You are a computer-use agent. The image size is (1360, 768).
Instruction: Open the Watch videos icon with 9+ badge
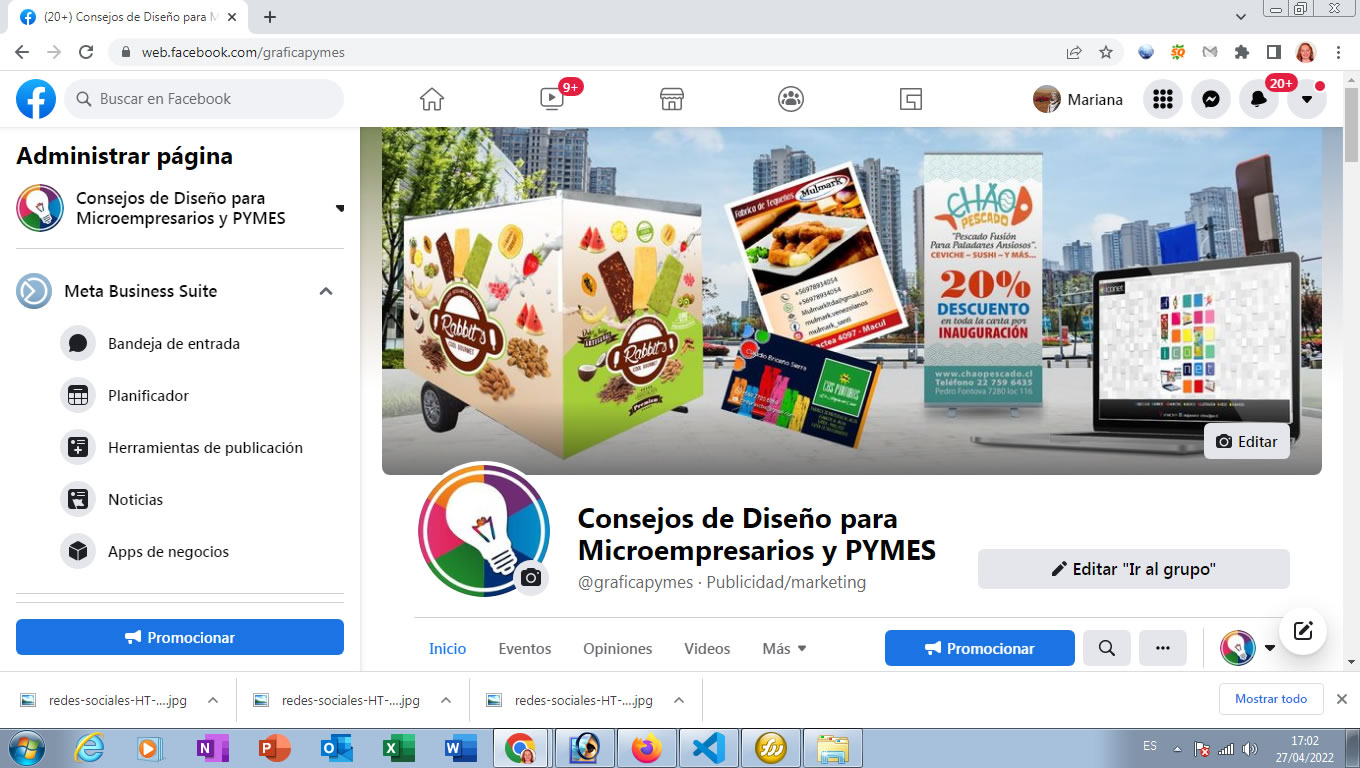(552, 99)
